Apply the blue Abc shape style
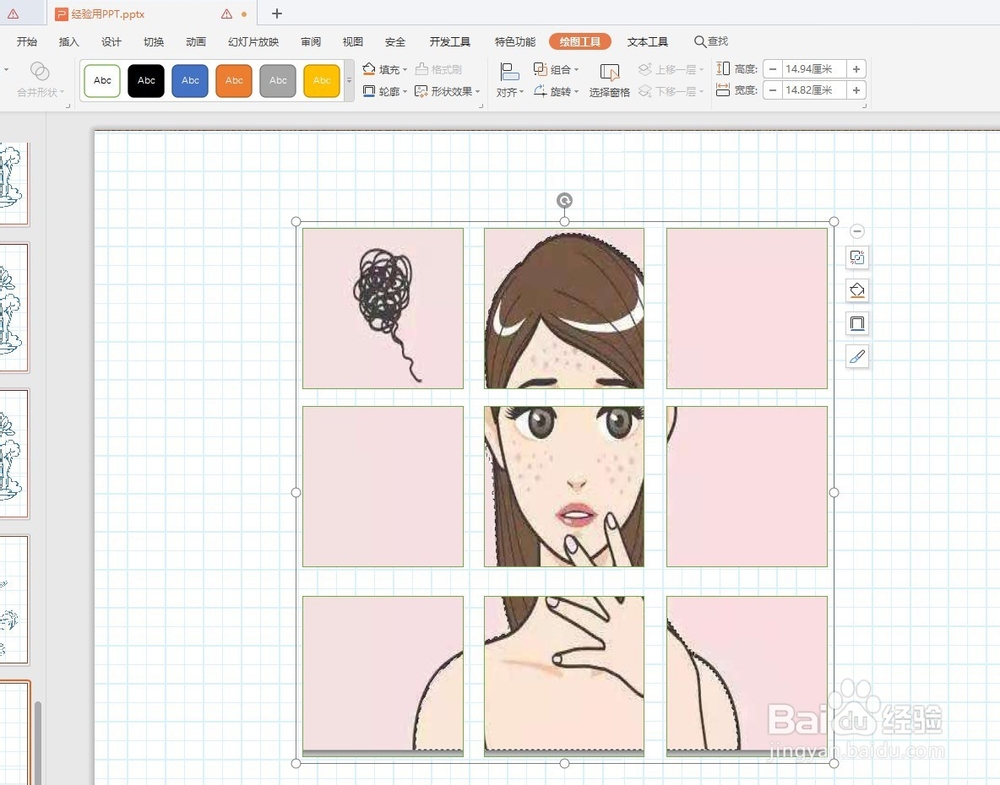Viewport: 1000px width, 785px height. click(190, 80)
